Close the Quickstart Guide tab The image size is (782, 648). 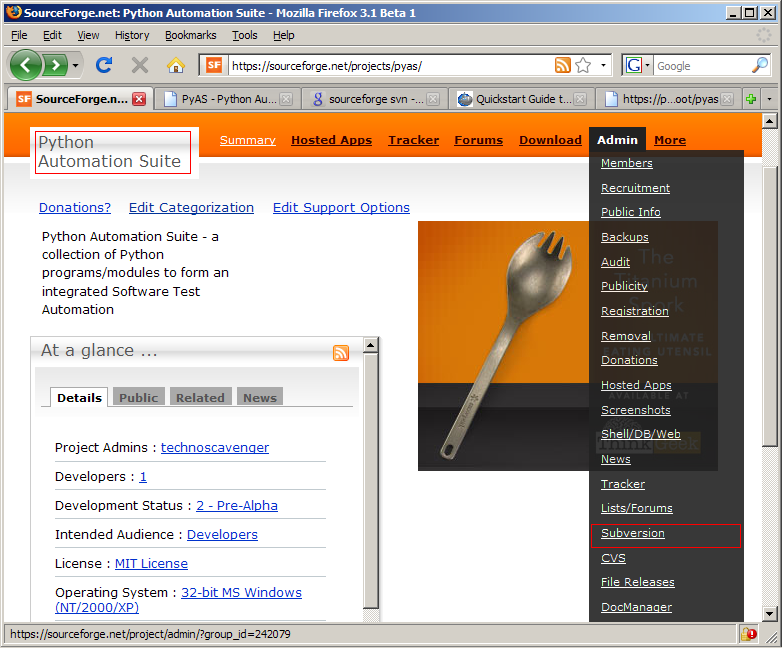[x=580, y=99]
